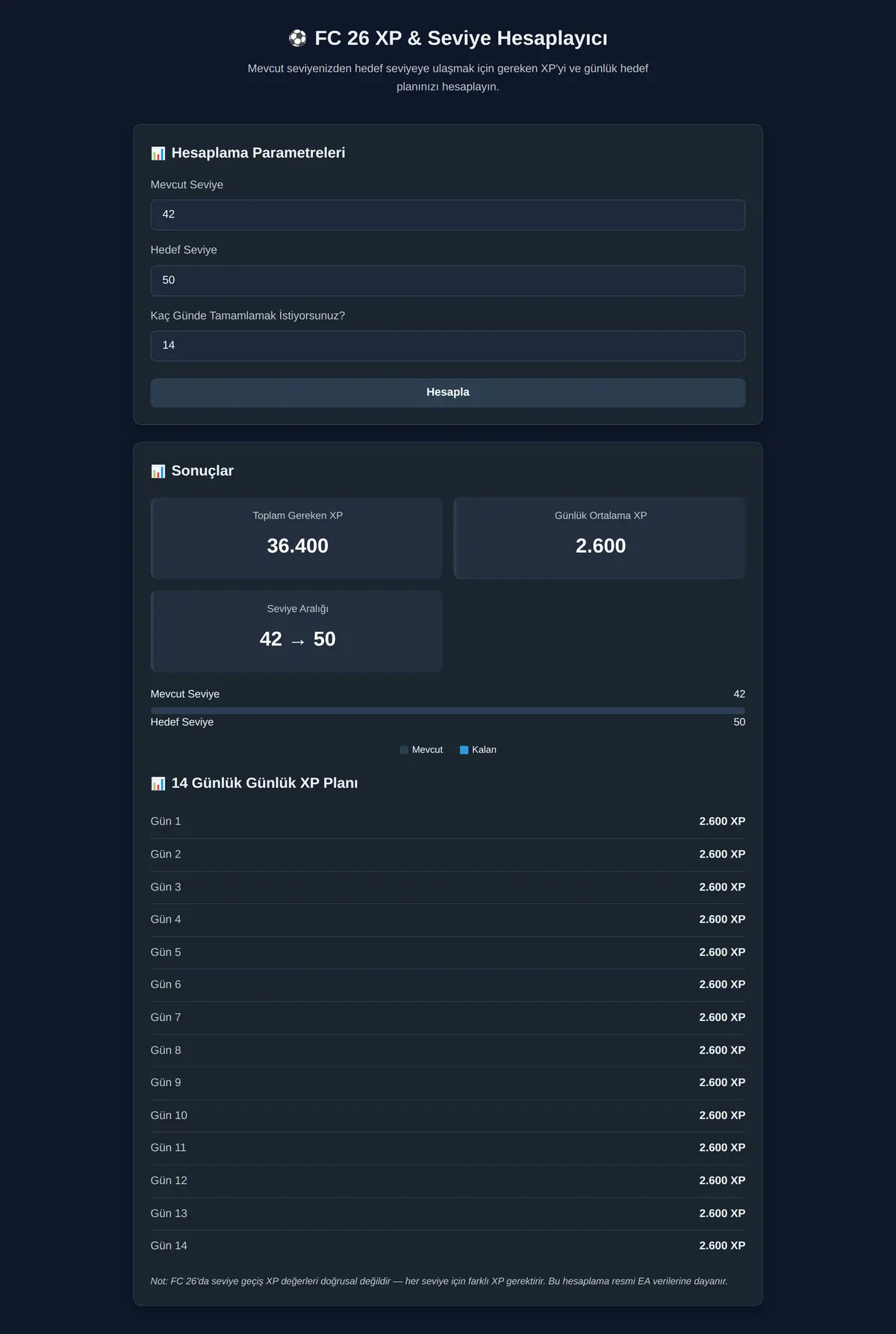Screen dimensions: 896x1334
Task: Click the Kaç Günde Tamamlamak İstiyorsunuz label
Action: [x=248, y=315]
